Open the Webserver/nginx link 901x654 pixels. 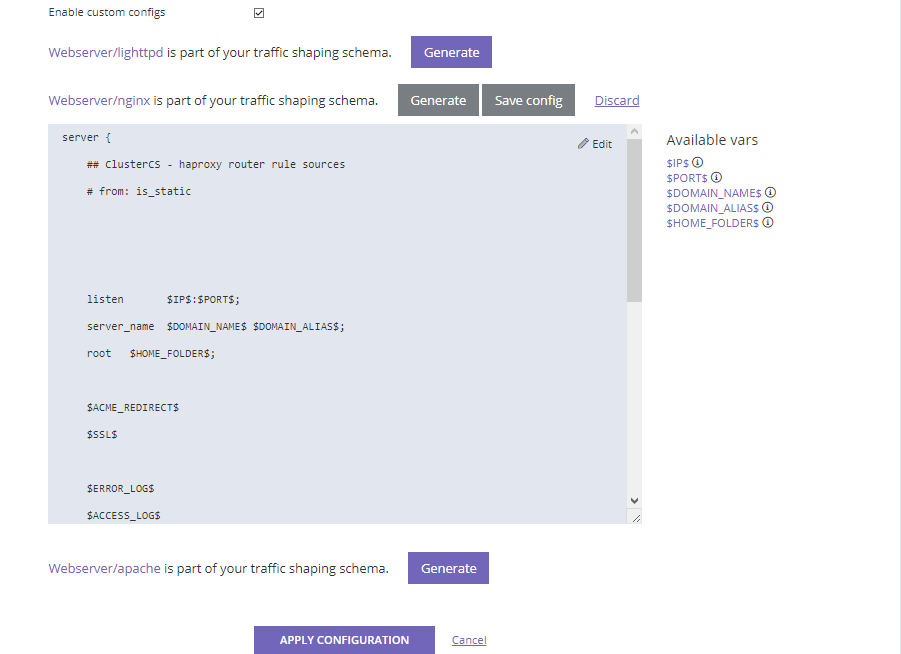(99, 101)
